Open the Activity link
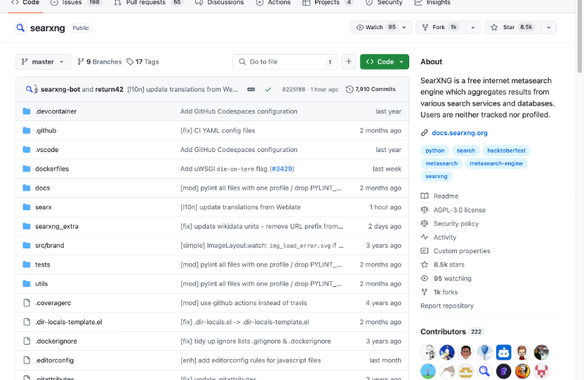584x380 pixels. [438, 237]
